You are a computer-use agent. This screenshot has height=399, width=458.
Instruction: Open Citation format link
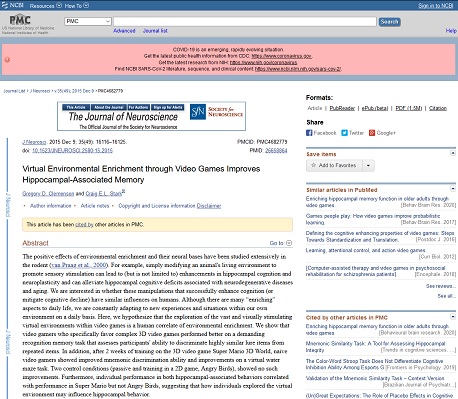click(438, 108)
